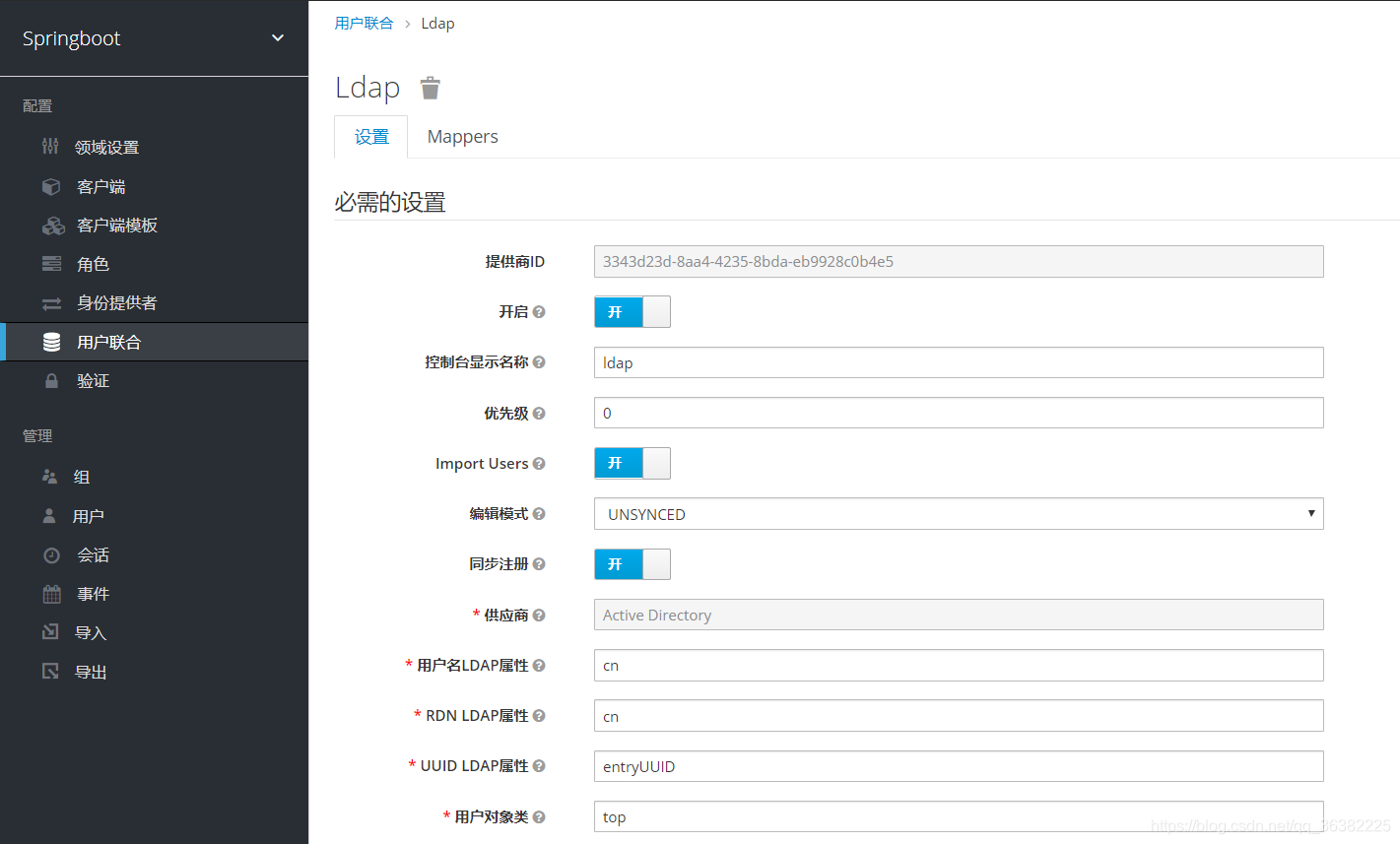
Task: Click the 用户联合 breadcrumb link
Action: [x=364, y=24]
